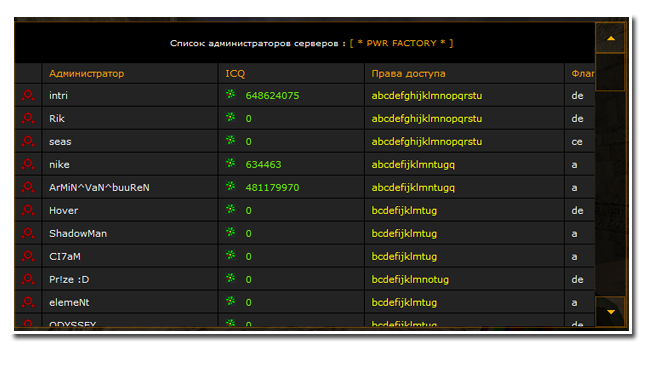The width and height of the screenshot is (650, 372).
Task: Click the red admin icon beside Pr!ze :D
Action: (28, 279)
